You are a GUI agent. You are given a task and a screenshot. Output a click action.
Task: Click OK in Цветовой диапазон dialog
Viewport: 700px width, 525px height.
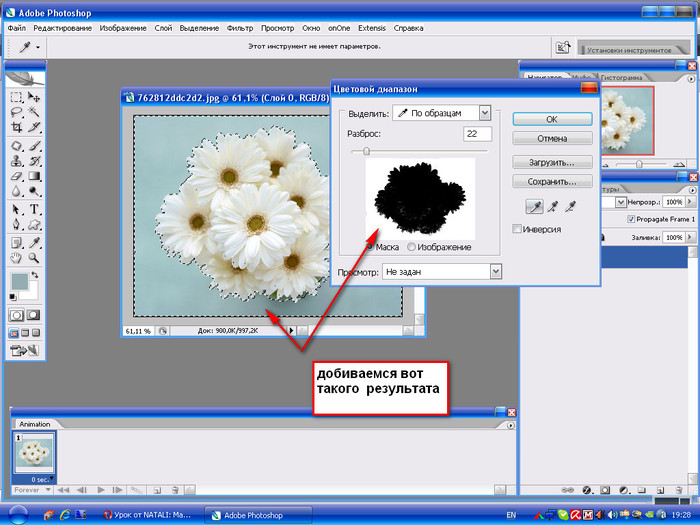(552, 119)
